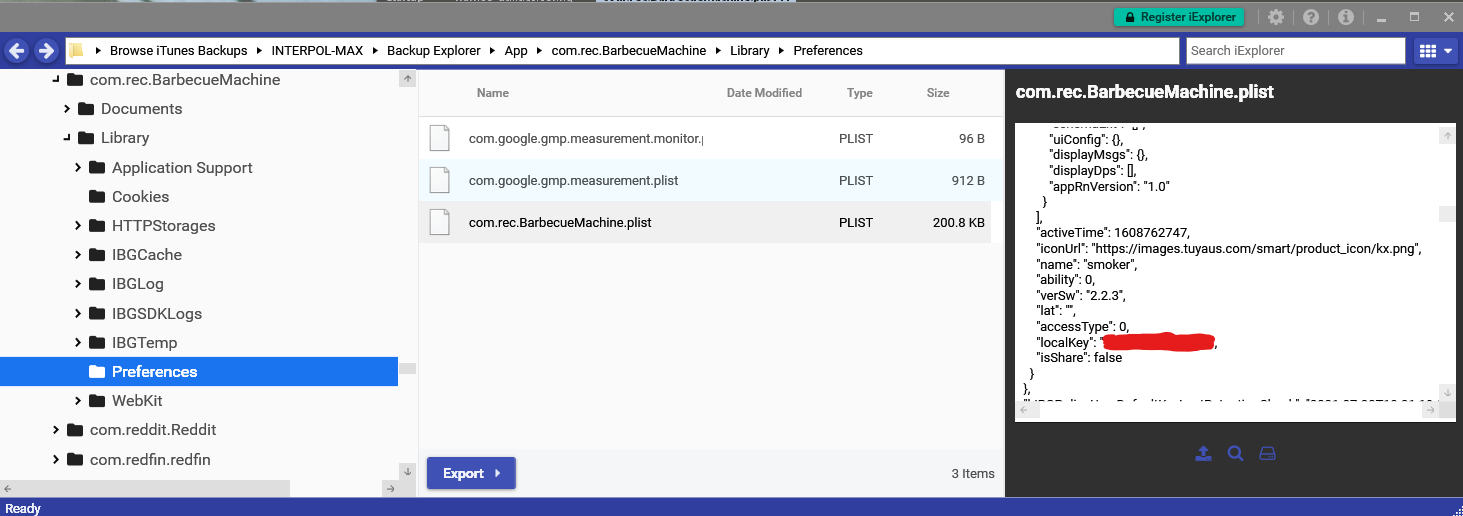This screenshot has height=516, width=1463.
Task: Collapse the com.rec.BarbecueMachine tree node
Action: [x=54, y=80]
